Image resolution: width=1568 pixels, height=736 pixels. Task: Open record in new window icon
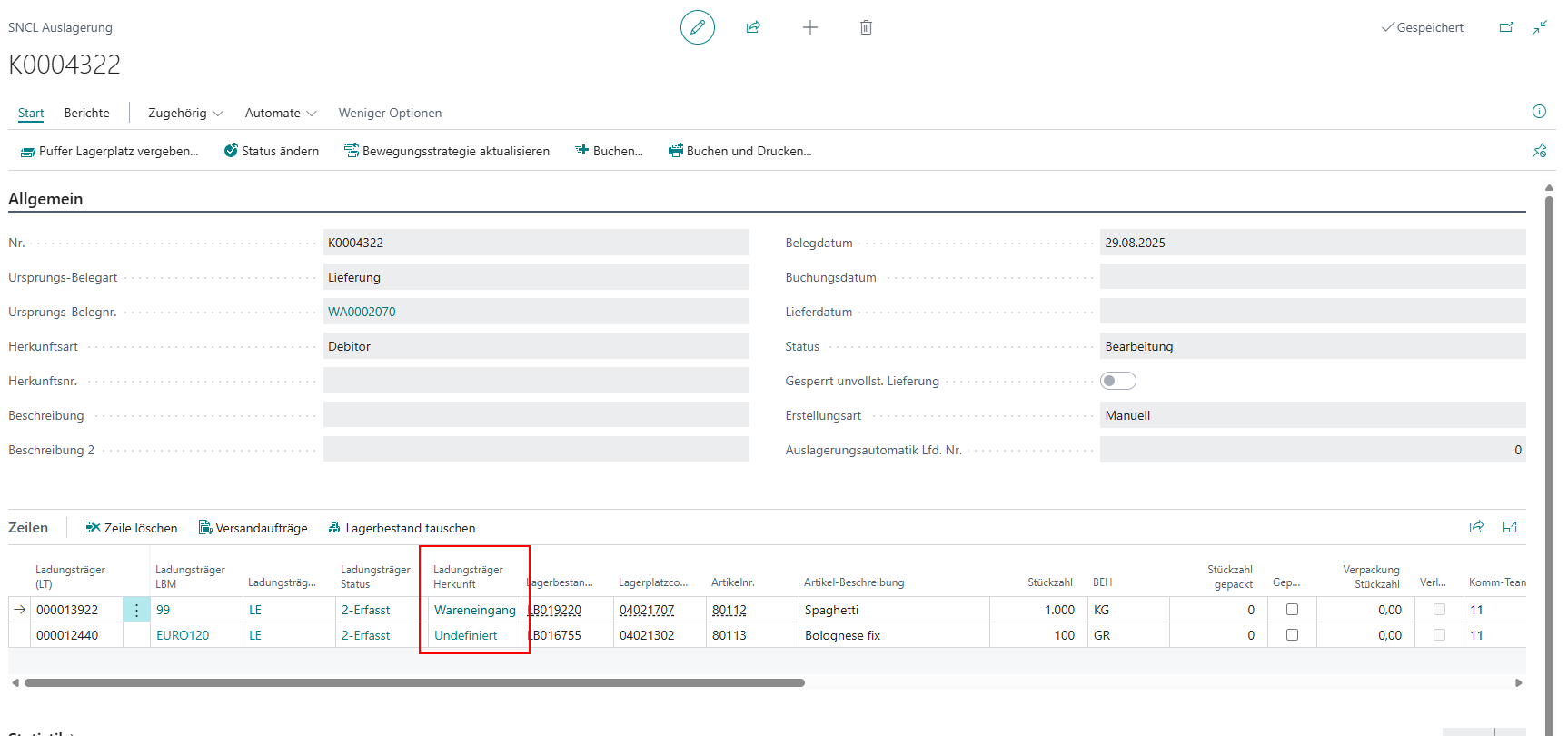click(x=1506, y=27)
